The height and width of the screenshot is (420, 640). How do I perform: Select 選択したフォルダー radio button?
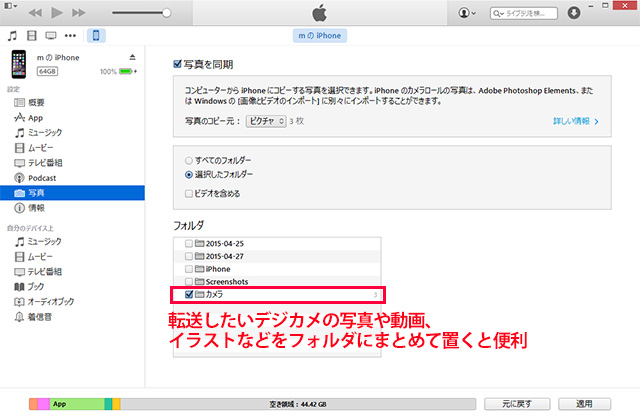(x=189, y=175)
